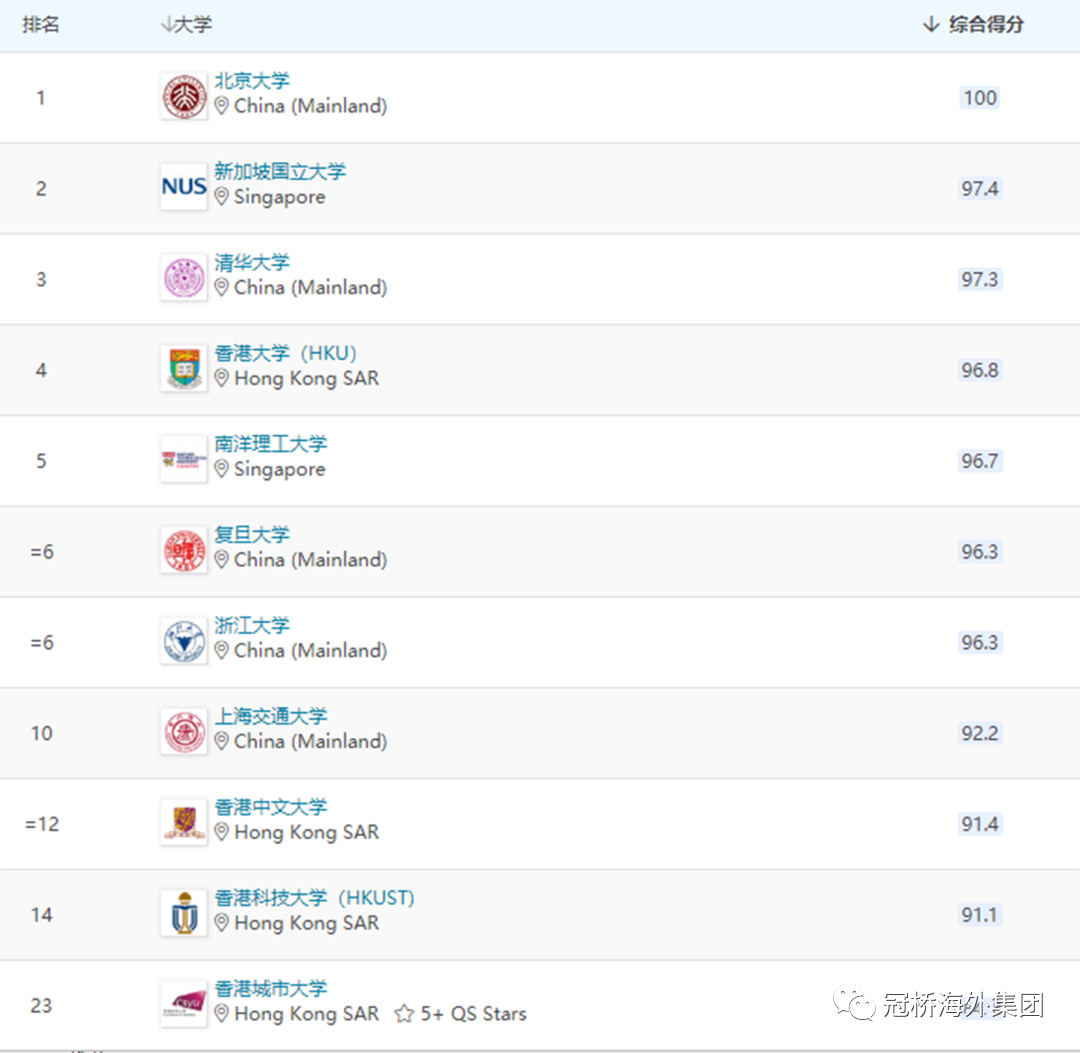This screenshot has height=1053, width=1080.
Task: Click the location pin beside Singapore for NUS
Action: (221, 197)
